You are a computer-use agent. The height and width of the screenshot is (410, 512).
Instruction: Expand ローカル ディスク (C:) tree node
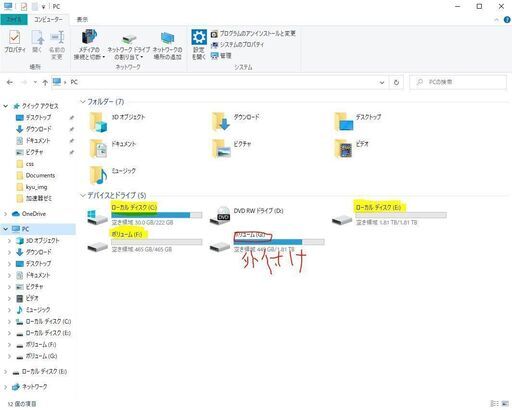(9, 322)
